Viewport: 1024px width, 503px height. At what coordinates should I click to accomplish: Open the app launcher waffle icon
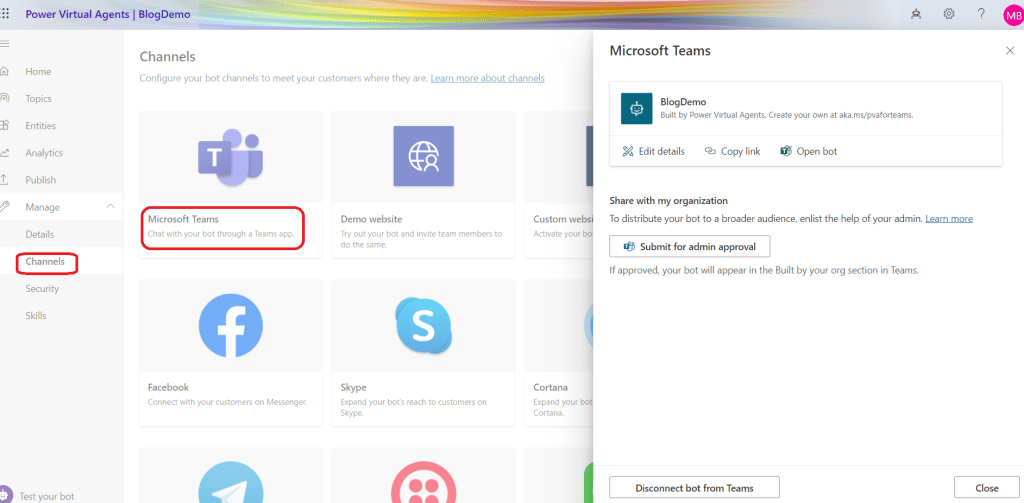coord(6,14)
